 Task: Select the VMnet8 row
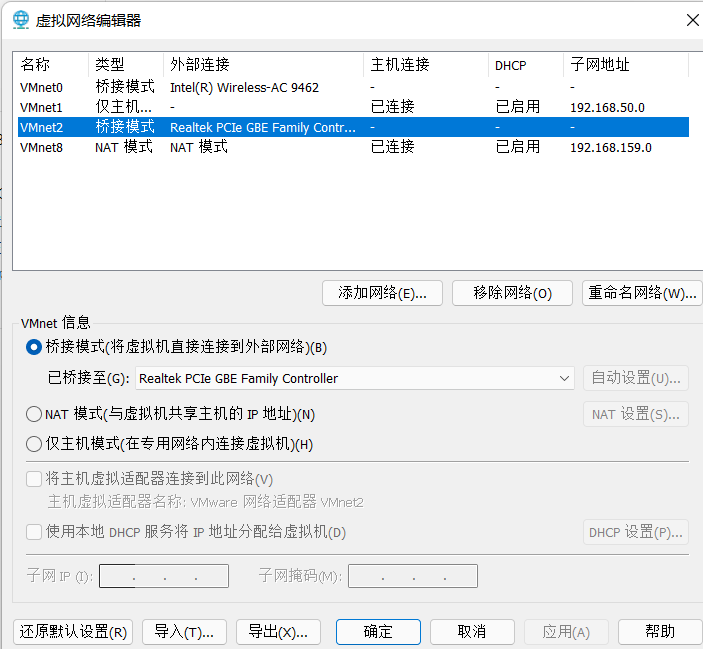(353, 147)
